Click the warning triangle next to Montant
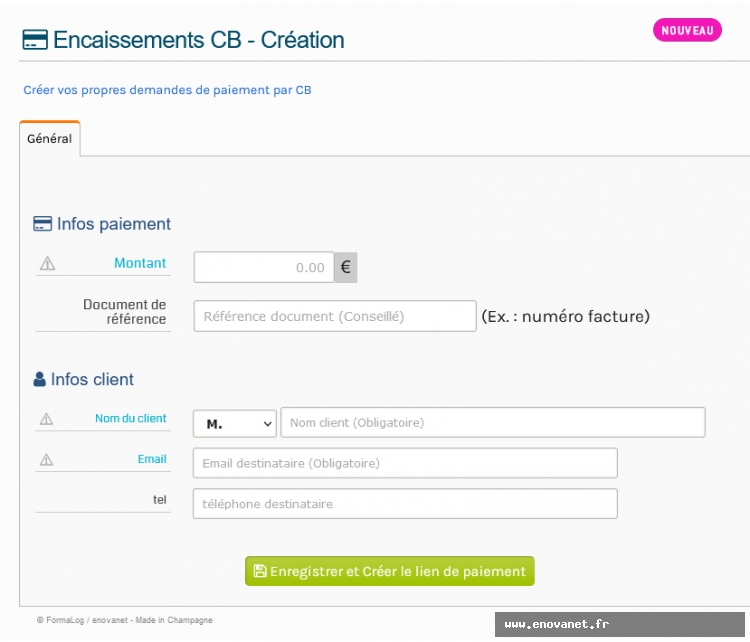750x642 pixels. 47,263
